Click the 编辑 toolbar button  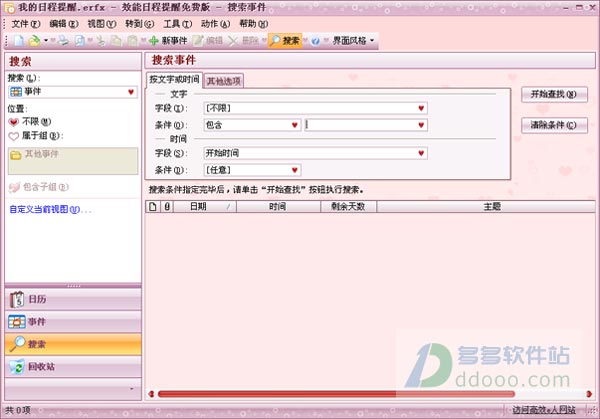point(208,41)
